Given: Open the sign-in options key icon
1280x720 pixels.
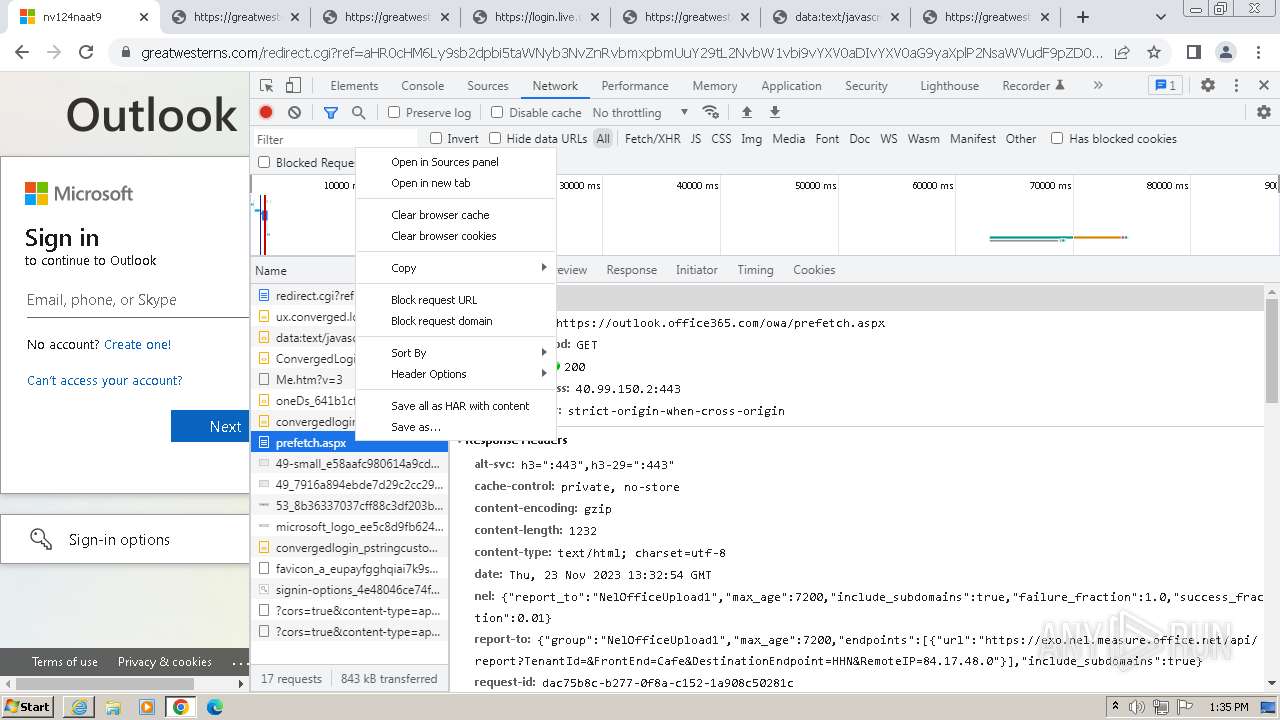Looking at the screenshot, I should point(41,540).
